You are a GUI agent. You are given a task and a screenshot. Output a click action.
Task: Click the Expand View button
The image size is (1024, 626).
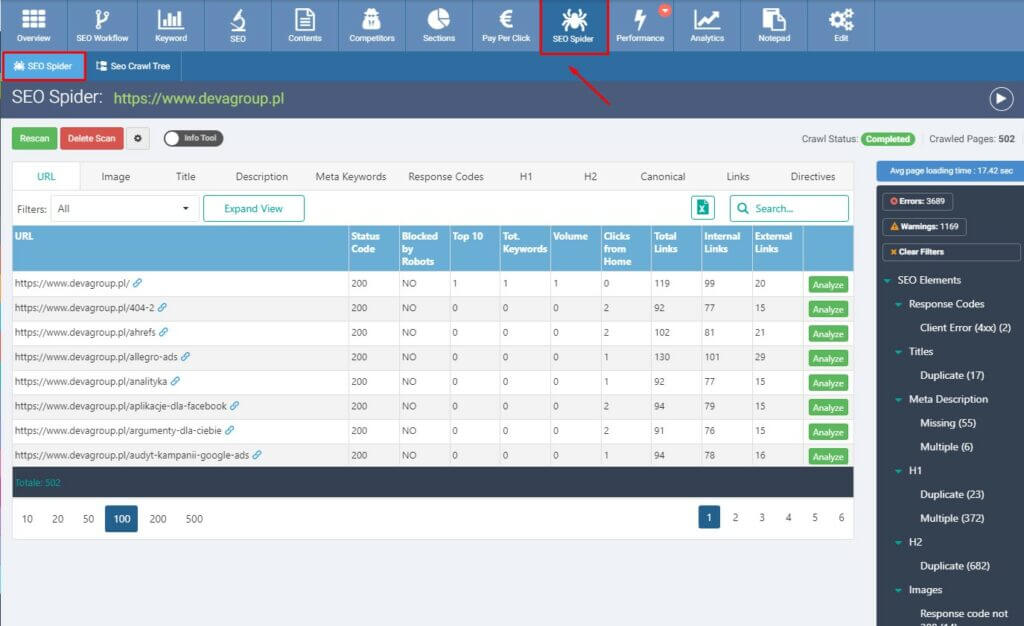pos(253,209)
